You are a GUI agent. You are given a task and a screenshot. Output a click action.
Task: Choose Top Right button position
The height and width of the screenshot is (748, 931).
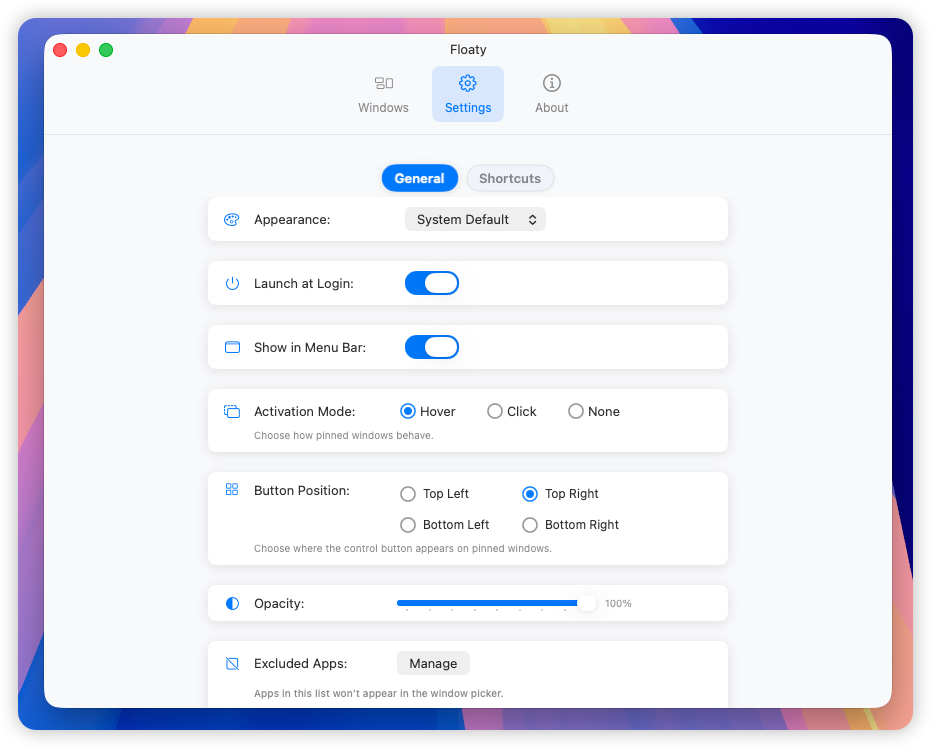coord(560,494)
